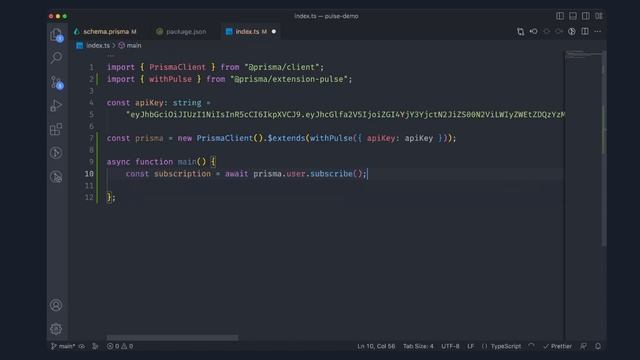Switch to the schema.prisma tab
640x360 pixels.
tap(106, 31)
